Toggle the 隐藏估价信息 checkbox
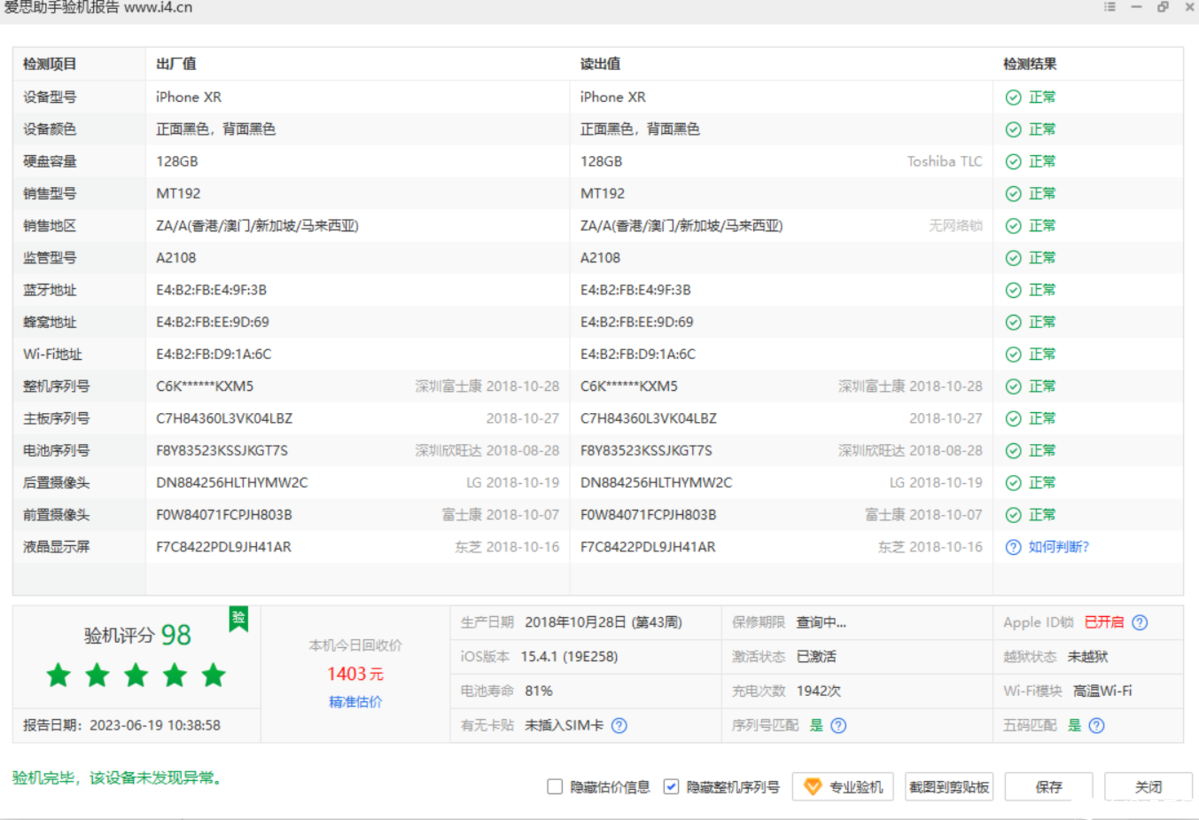Image resolution: width=1199 pixels, height=820 pixels. [555, 786]
